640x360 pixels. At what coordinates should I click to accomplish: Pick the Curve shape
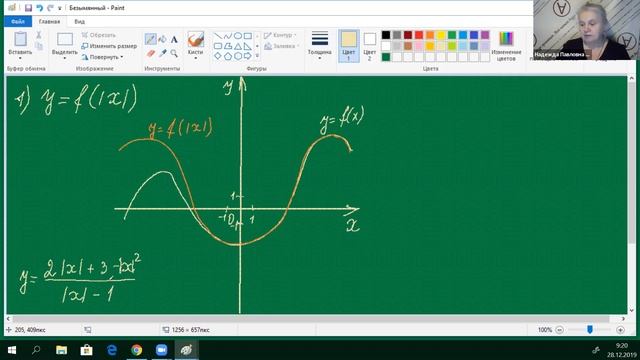(x=228, y=36)
